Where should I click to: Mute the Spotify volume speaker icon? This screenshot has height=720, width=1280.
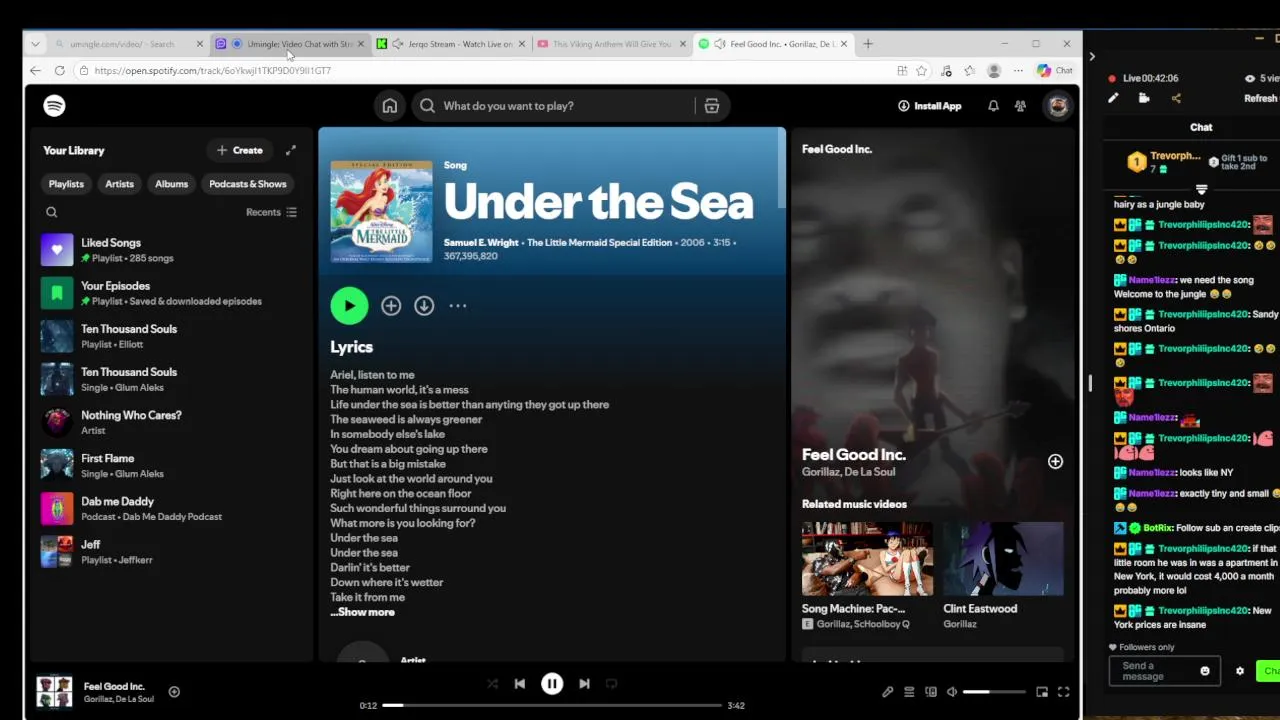point(952,692)
